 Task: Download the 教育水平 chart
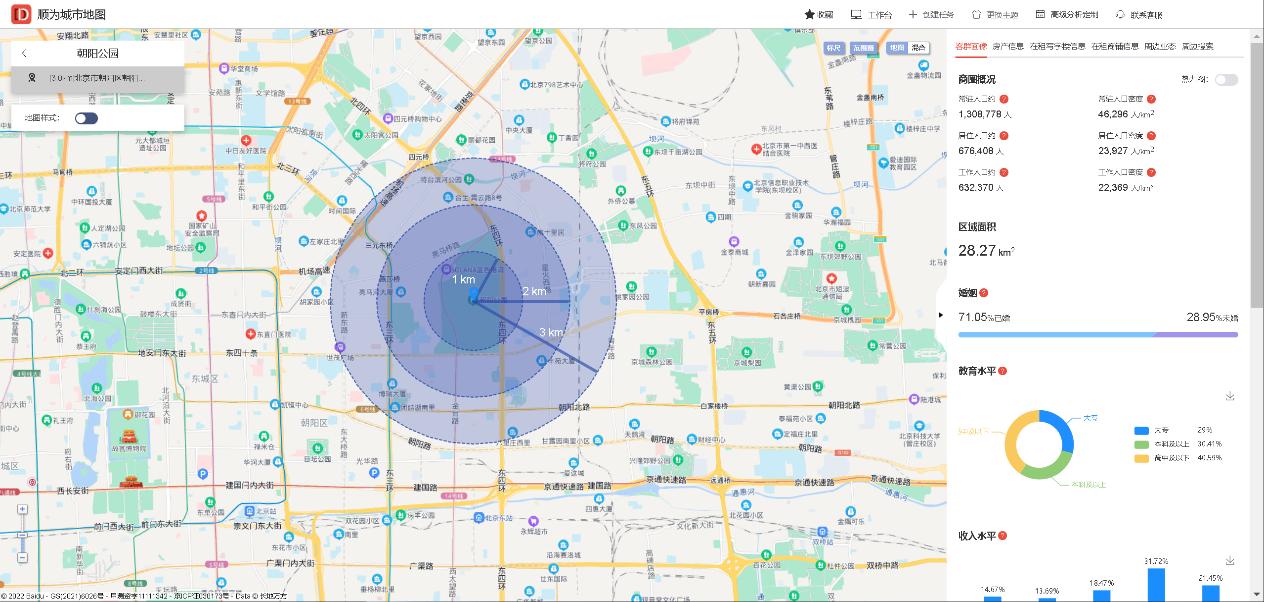pos(1230,396)
